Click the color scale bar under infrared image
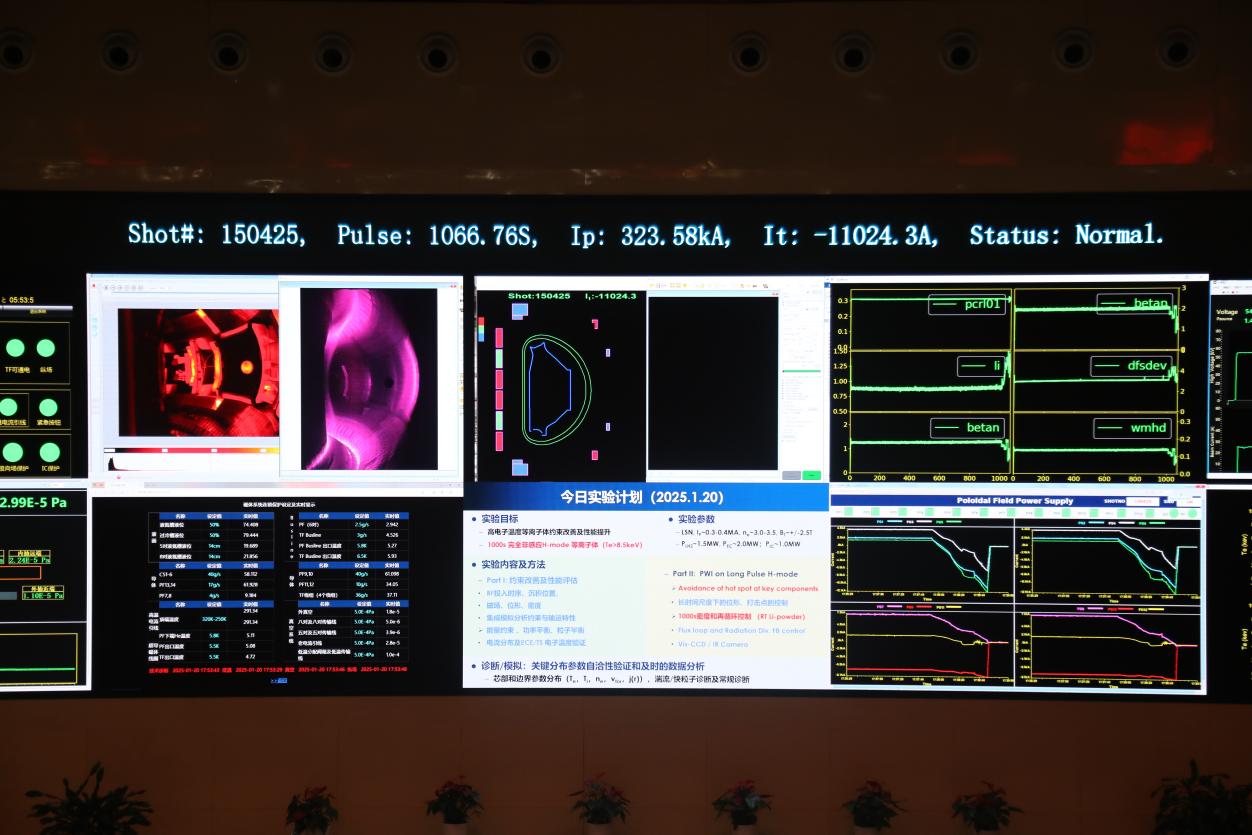Screen dimensions: 1252x835 tap(190, 450)
